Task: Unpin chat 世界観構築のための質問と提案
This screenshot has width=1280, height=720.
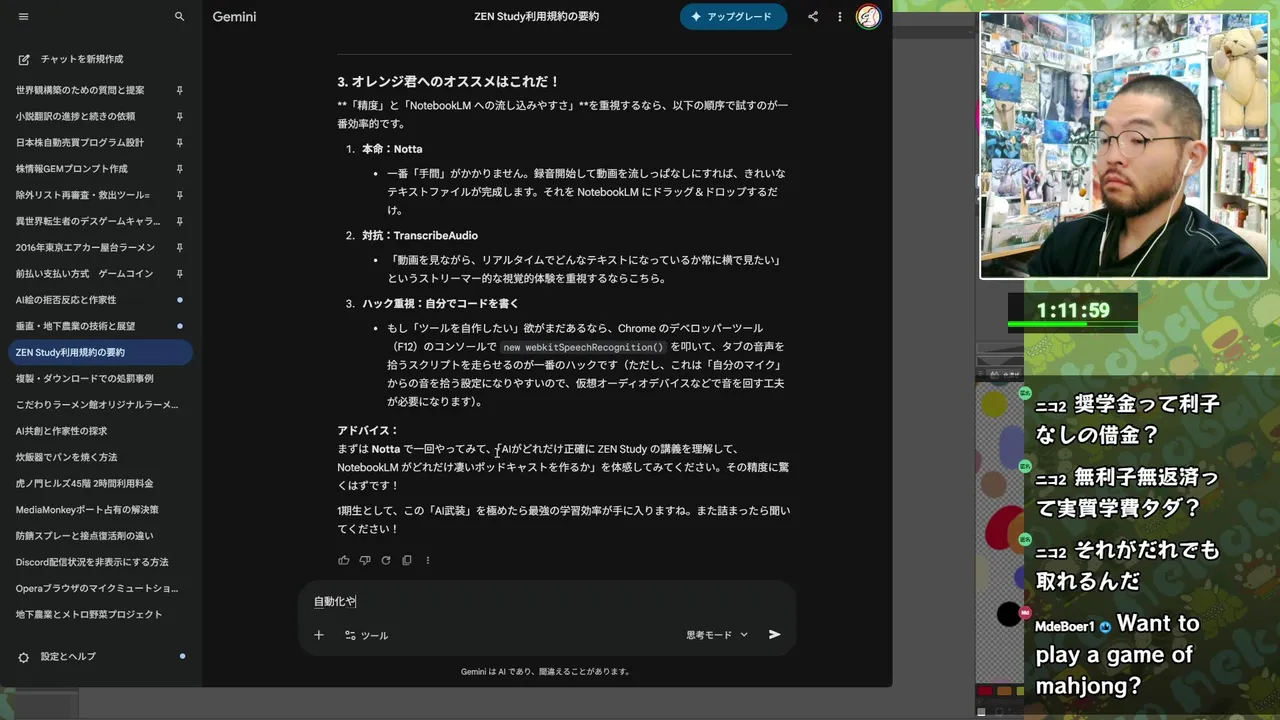Action: pos(180,90)
